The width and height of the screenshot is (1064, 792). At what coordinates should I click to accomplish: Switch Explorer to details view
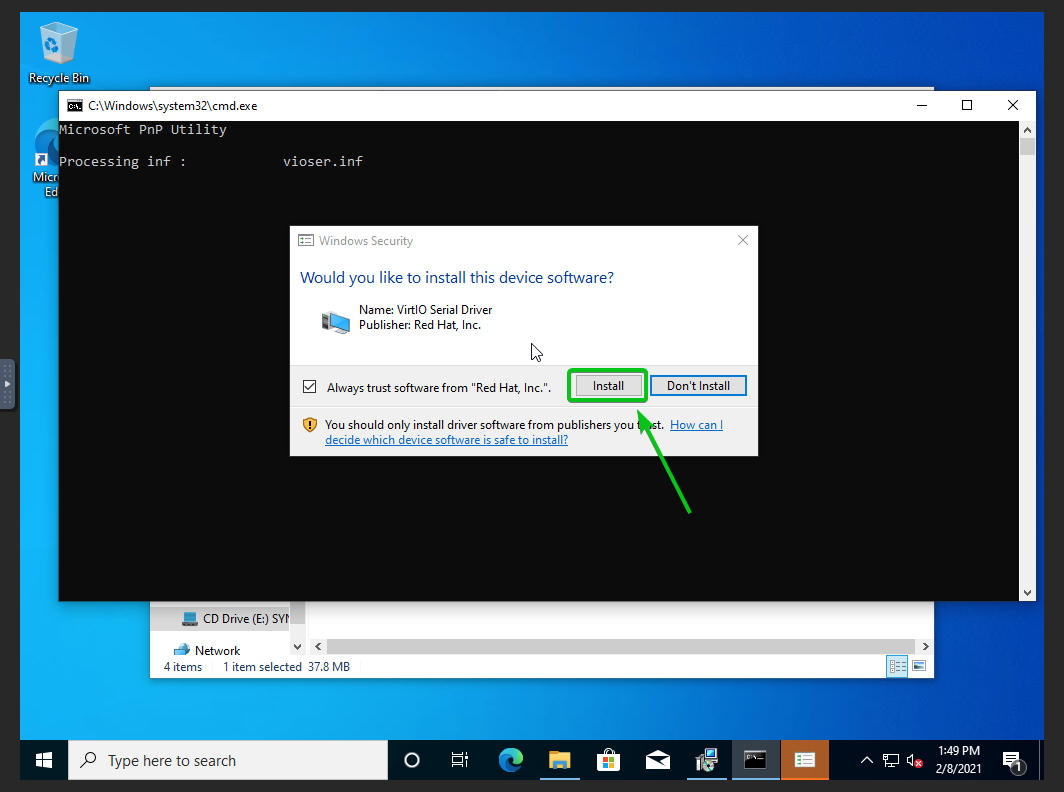[897, 666]
